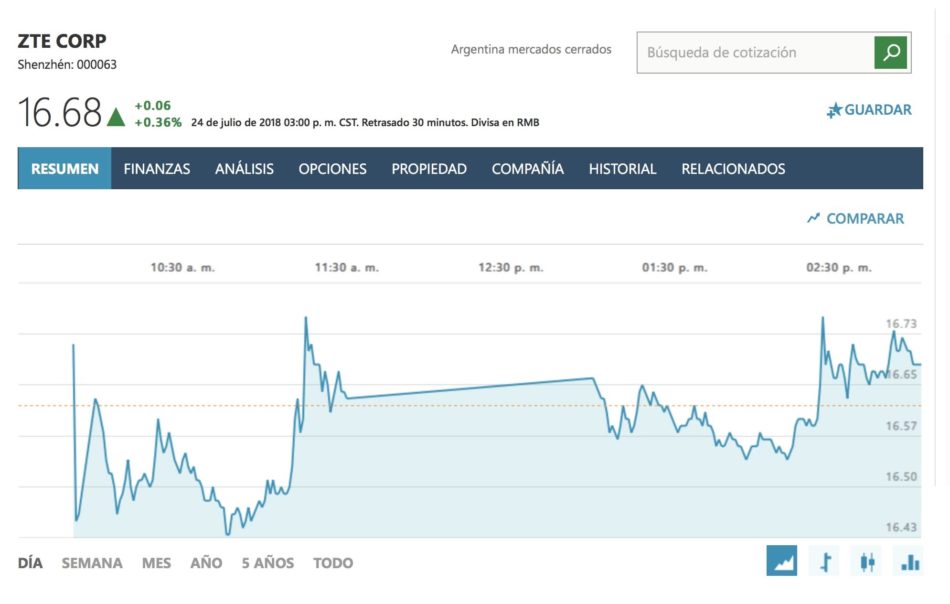Open the RESUMEN tab

click(x=64, y=168)
